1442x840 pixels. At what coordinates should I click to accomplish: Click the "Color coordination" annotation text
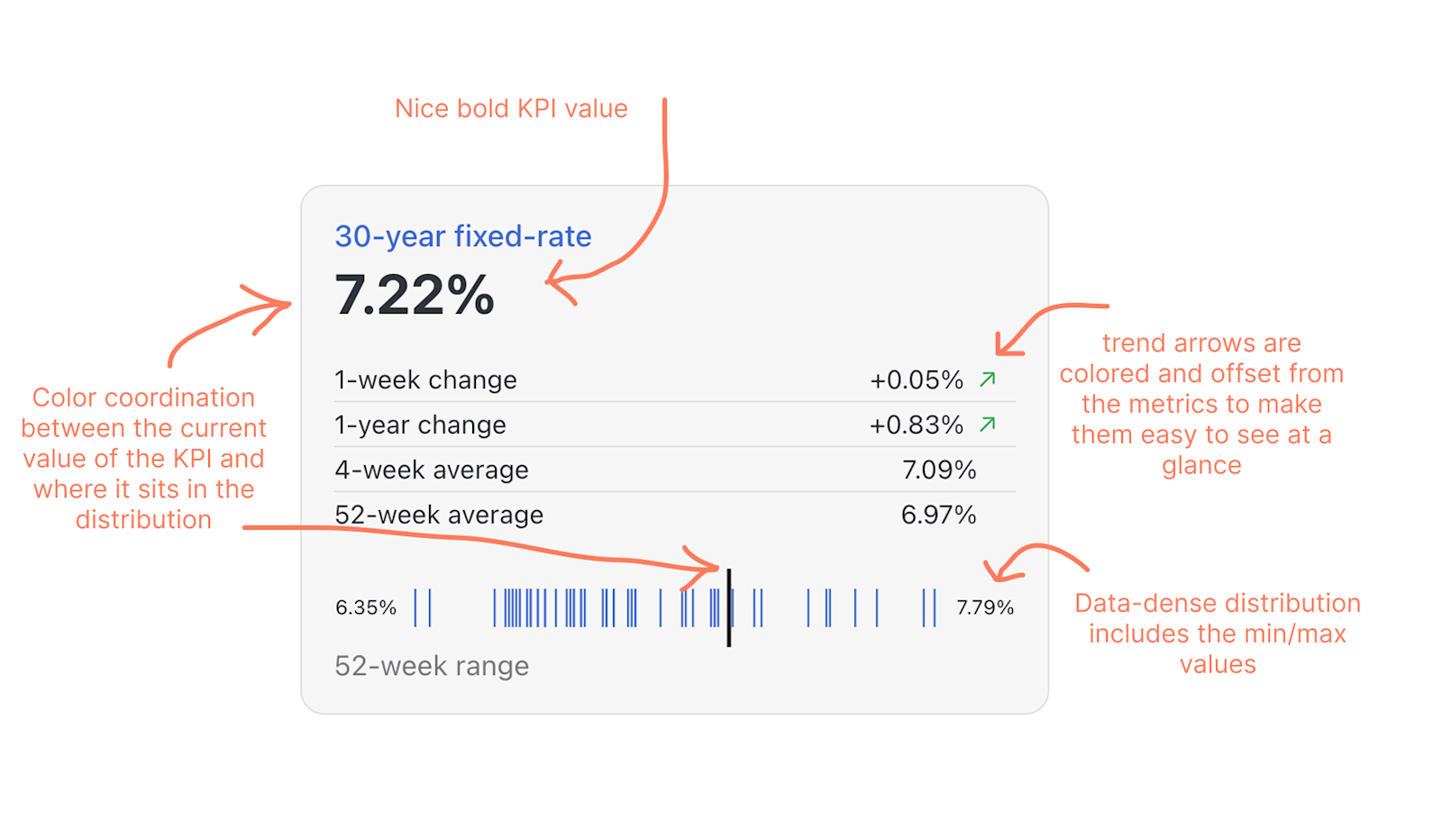pyautogui.click(x=144, y=458)
